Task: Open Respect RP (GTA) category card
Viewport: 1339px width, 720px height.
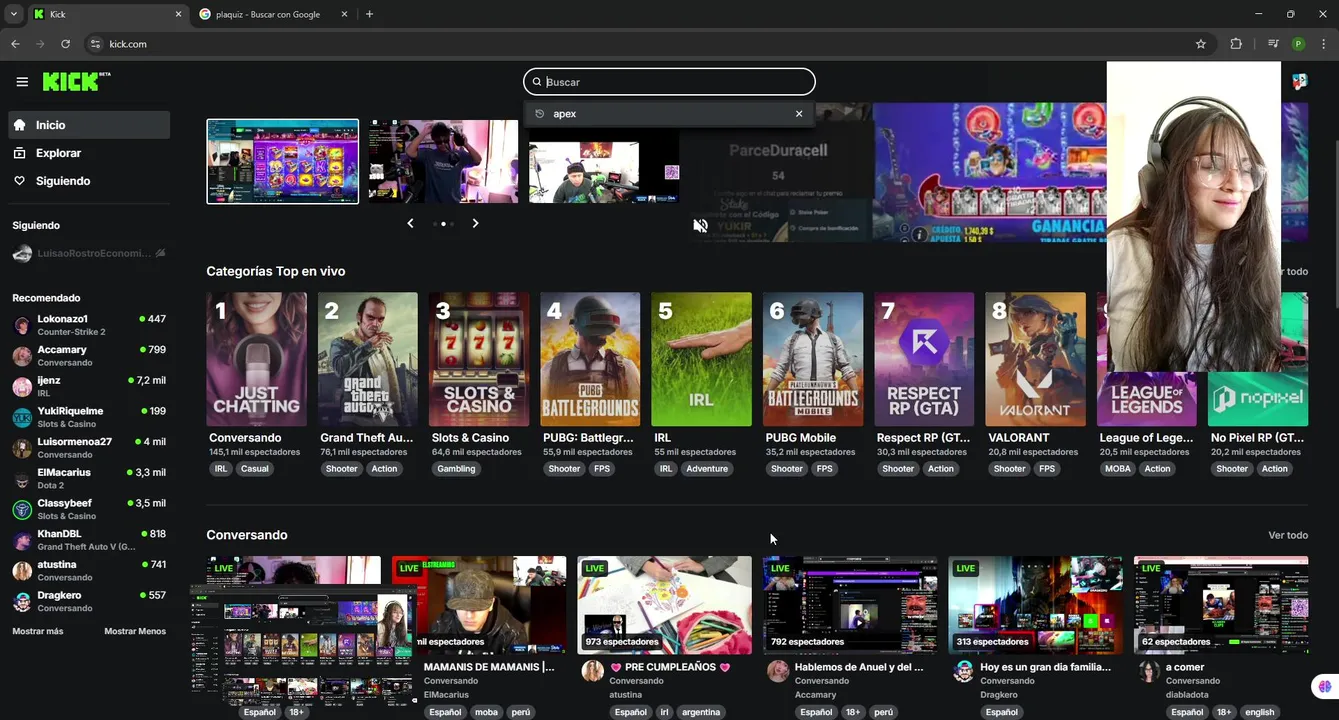Action: click(x=924, y=360)
